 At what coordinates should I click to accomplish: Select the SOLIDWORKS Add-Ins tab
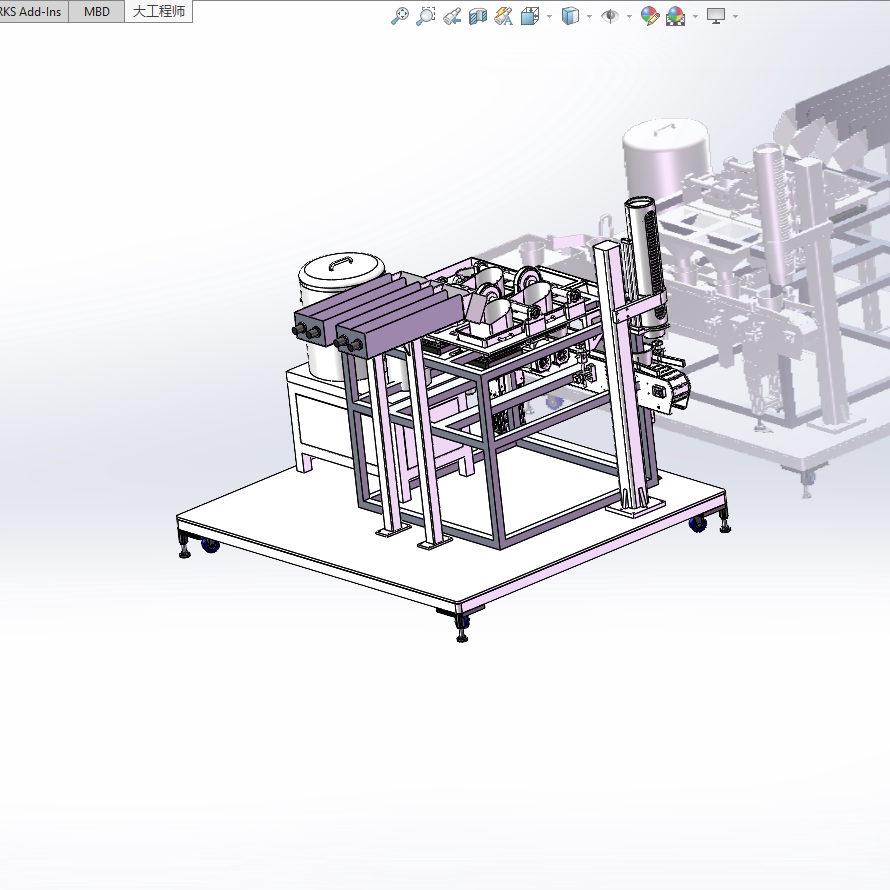click(x=31, y=11)
